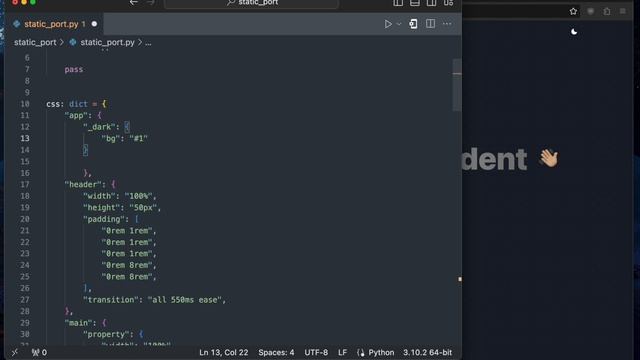Open the run options dropdown arrow
The image size is (640, 360).
pos(399,24)
